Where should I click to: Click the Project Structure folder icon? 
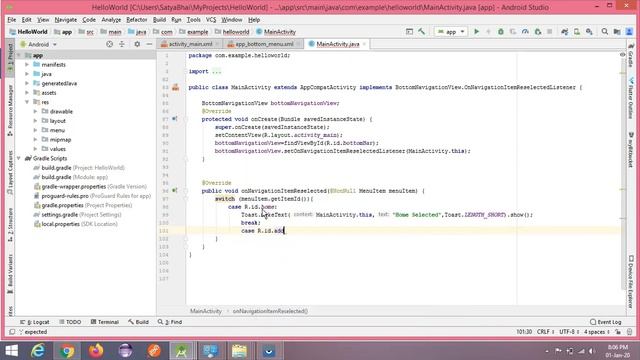[617, 31]
